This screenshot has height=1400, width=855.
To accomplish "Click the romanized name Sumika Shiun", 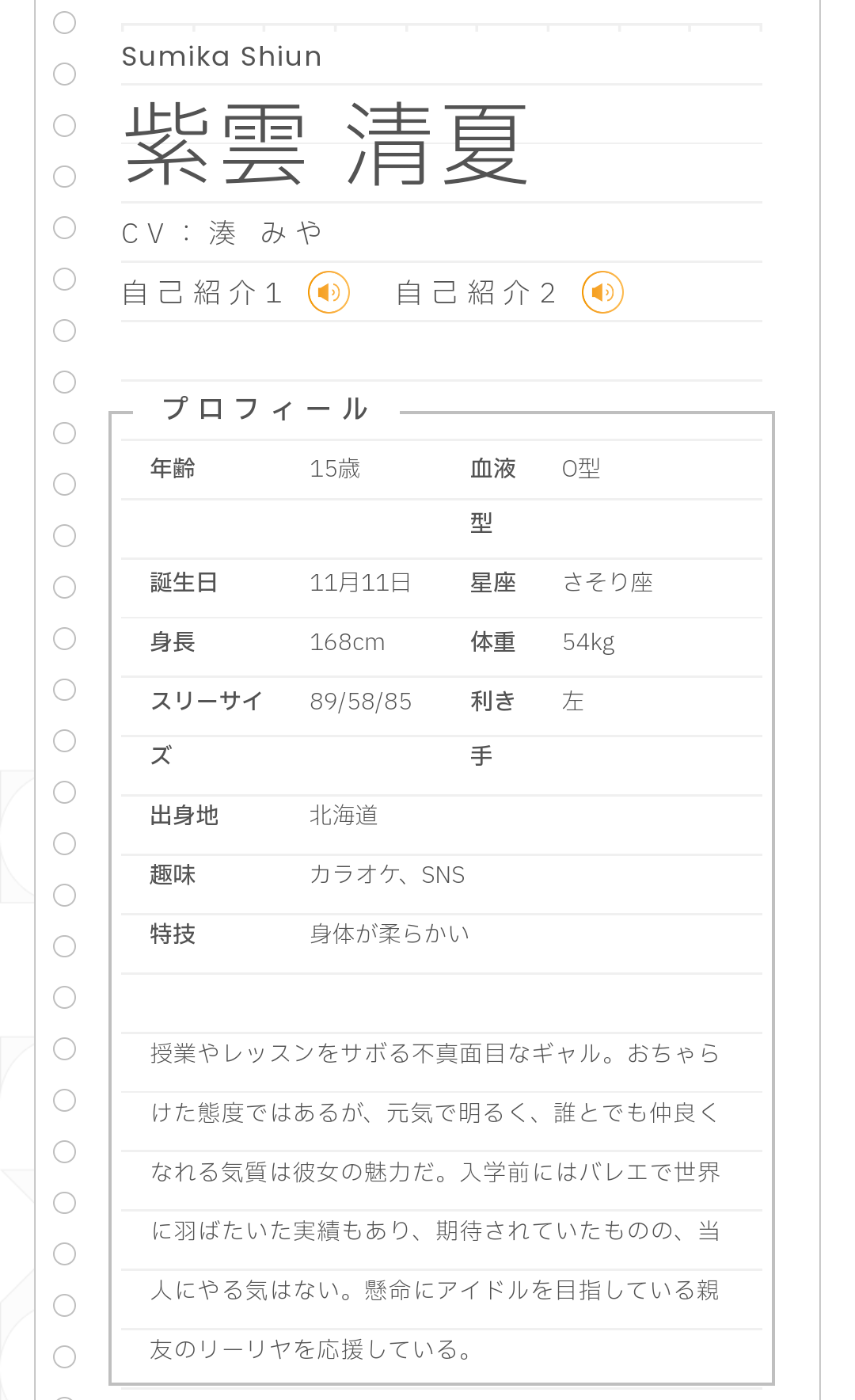I will click(x=222, y=57).
